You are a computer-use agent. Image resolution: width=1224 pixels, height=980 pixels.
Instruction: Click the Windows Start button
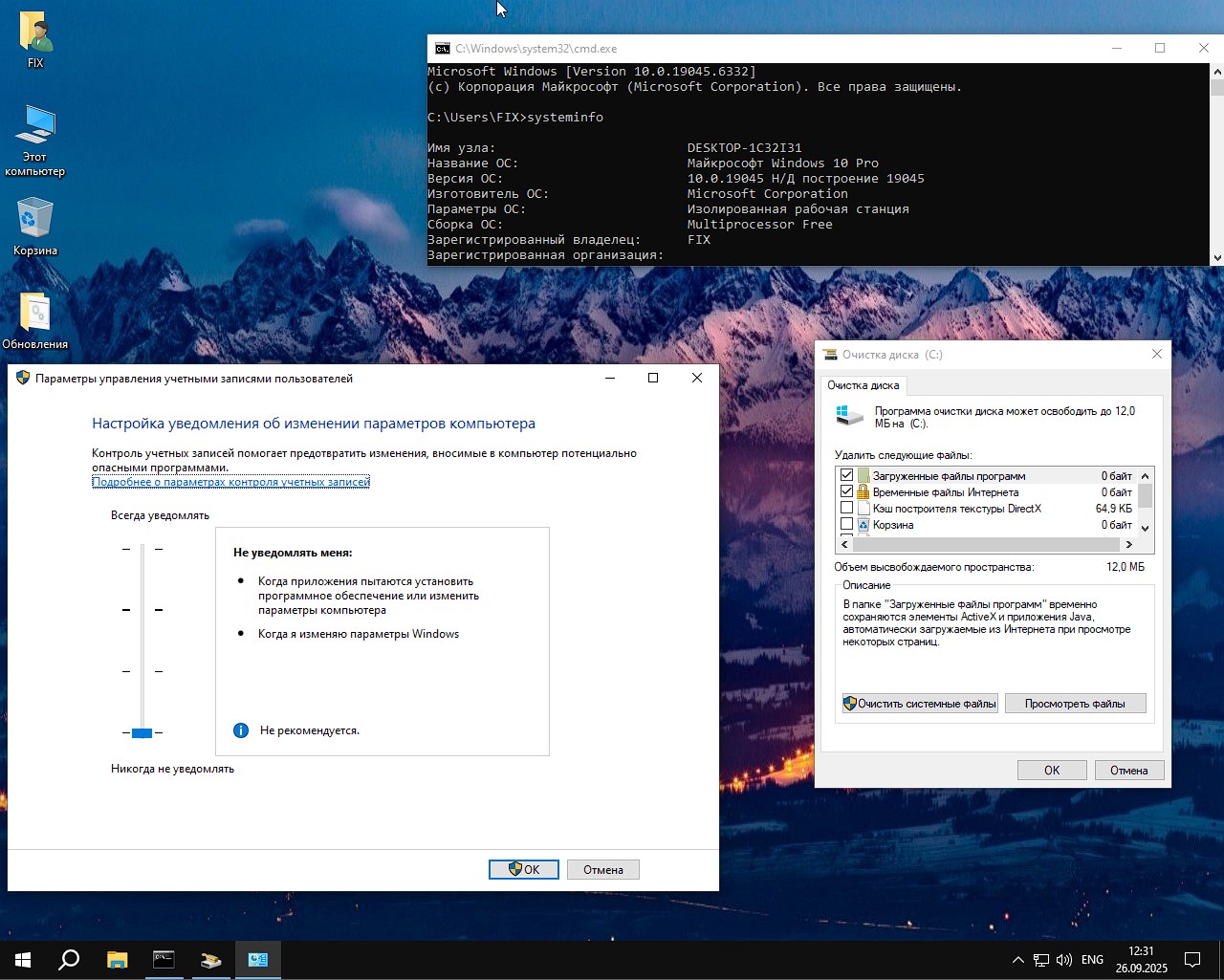23,960
